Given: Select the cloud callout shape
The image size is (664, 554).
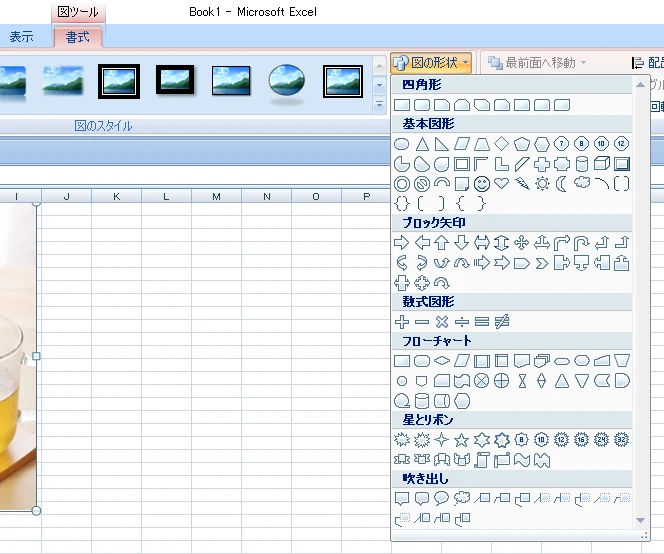Looking at the screenshot, I should click(461, 498).
